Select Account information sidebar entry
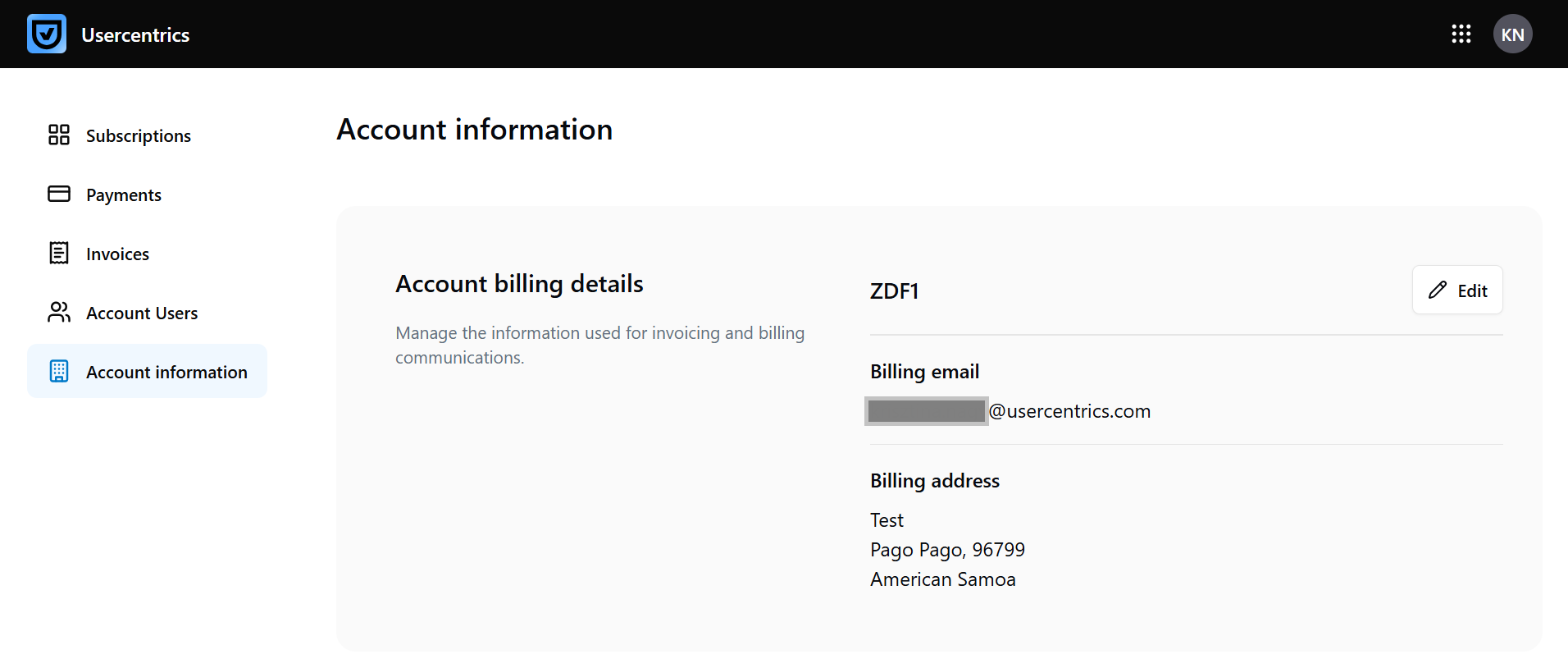 [x=148, y=371]
